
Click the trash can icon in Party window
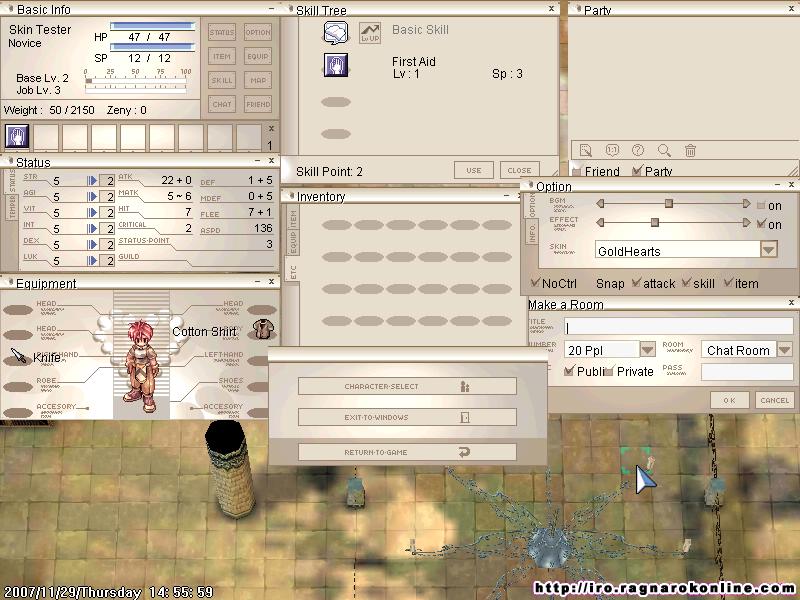point(690,150)
